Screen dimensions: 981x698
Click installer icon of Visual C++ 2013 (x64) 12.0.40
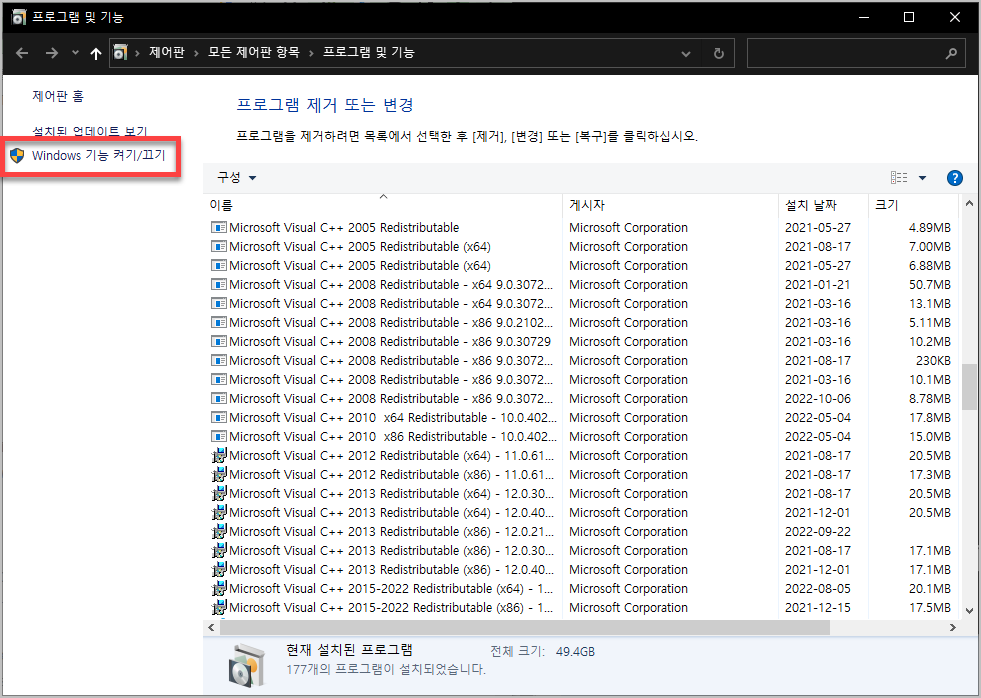(x=218, y=513)
